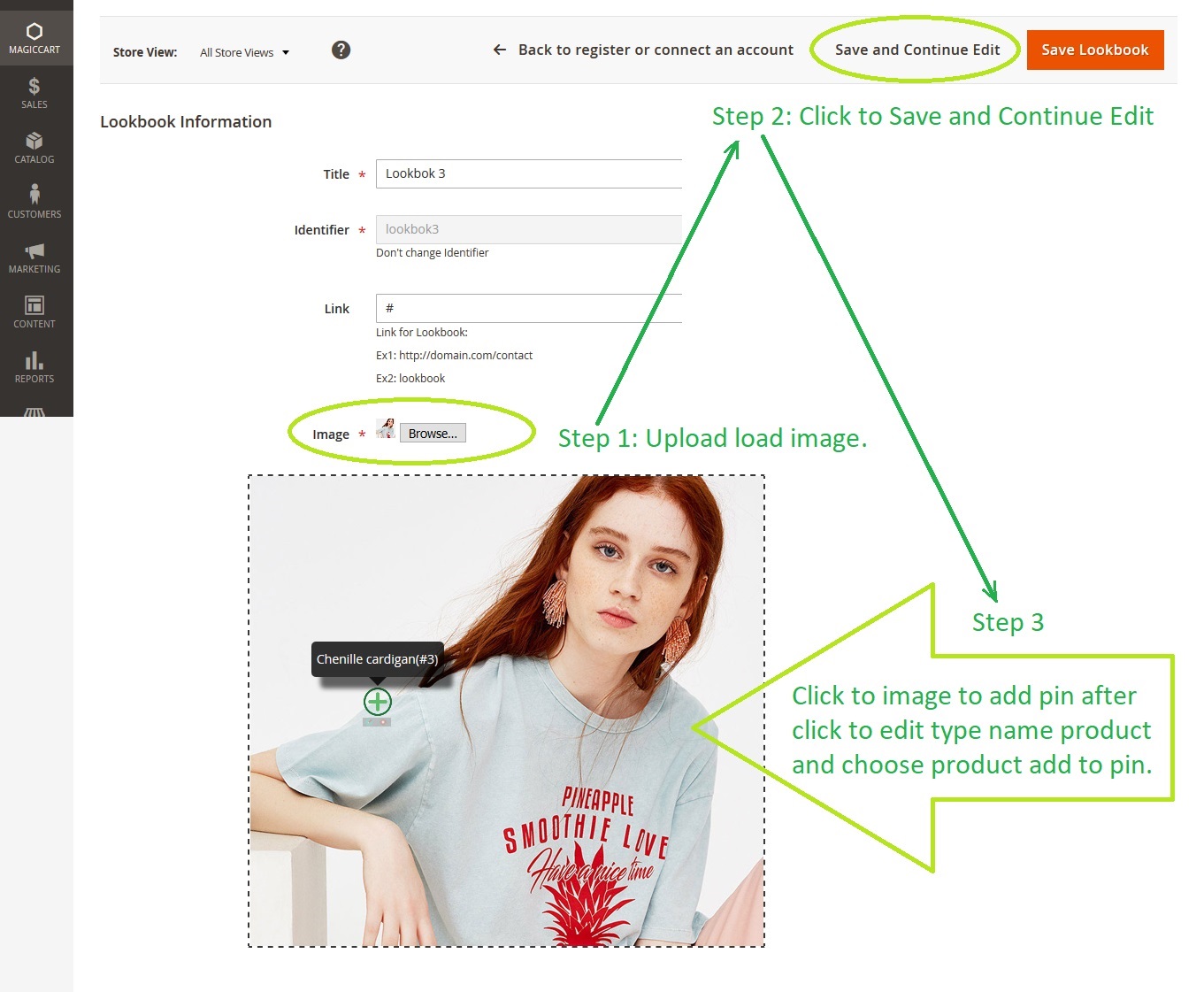Open the Marketing megaphone menu
This screenshot has width=1204, height=992.
(x=35, y=258)
